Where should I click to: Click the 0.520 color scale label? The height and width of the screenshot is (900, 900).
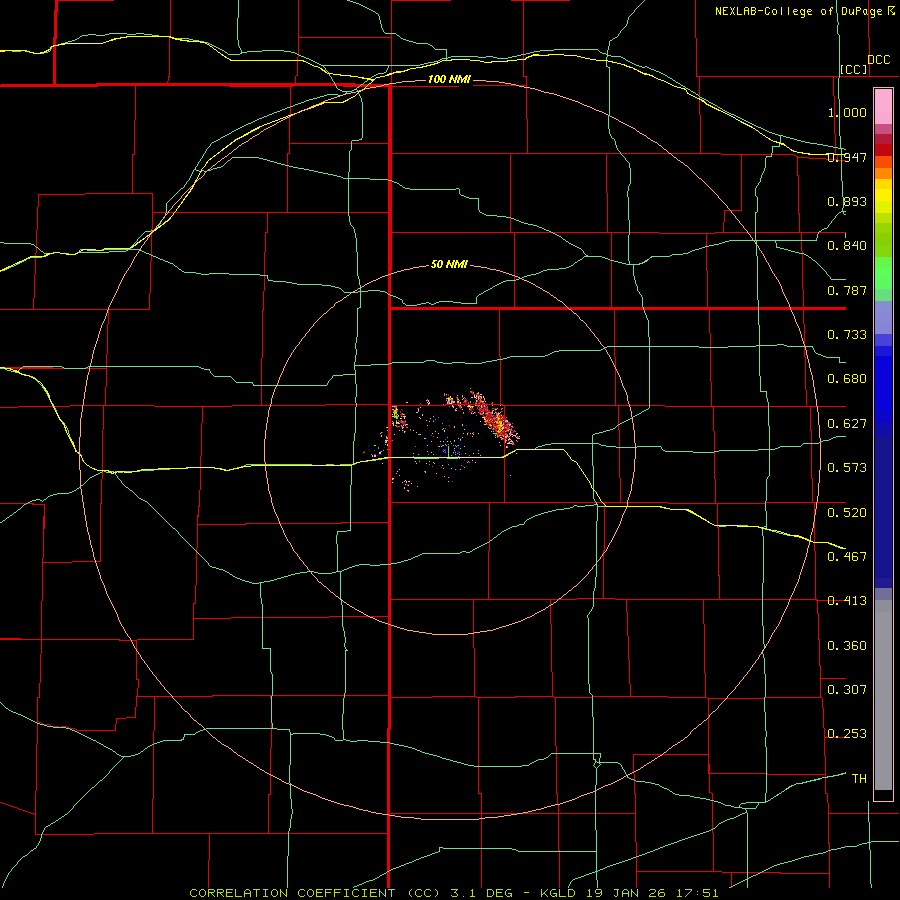tap(847, 513)
